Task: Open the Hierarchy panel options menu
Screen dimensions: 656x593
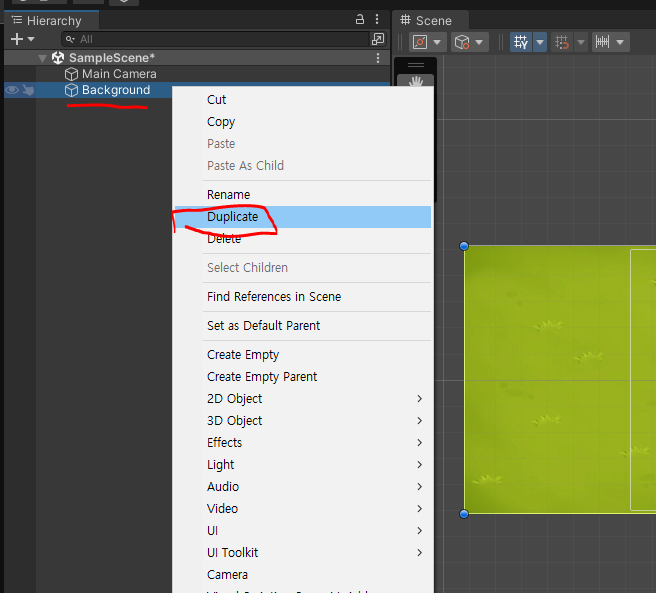Action: pyautogui.click(x=378, y=20)
